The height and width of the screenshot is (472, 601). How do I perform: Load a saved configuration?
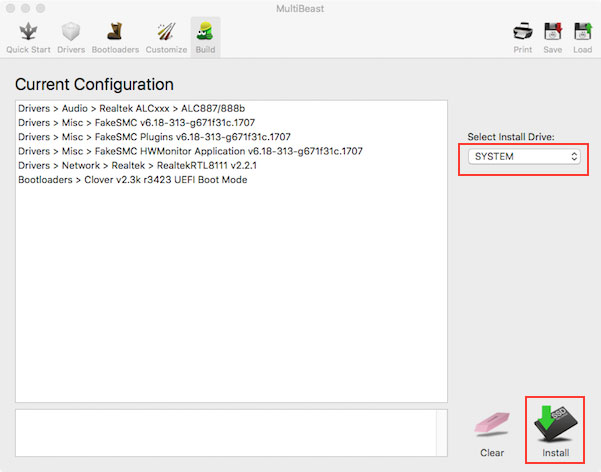(x=583, y=35)
